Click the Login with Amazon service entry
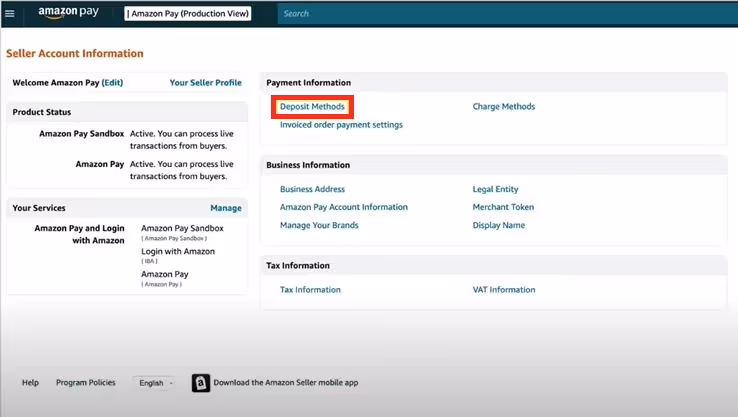This screenshot has height=417, width=738. pyautogui.click(x=178, y=252)
